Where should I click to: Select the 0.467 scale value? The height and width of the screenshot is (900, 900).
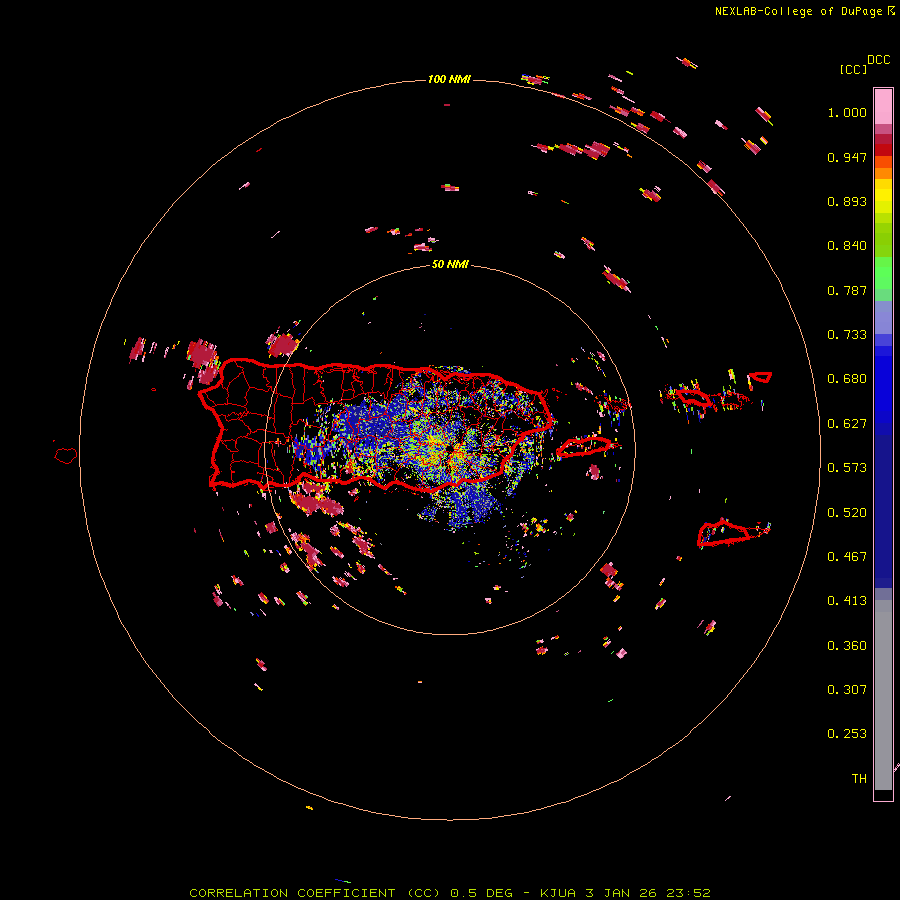click(847, 557)
